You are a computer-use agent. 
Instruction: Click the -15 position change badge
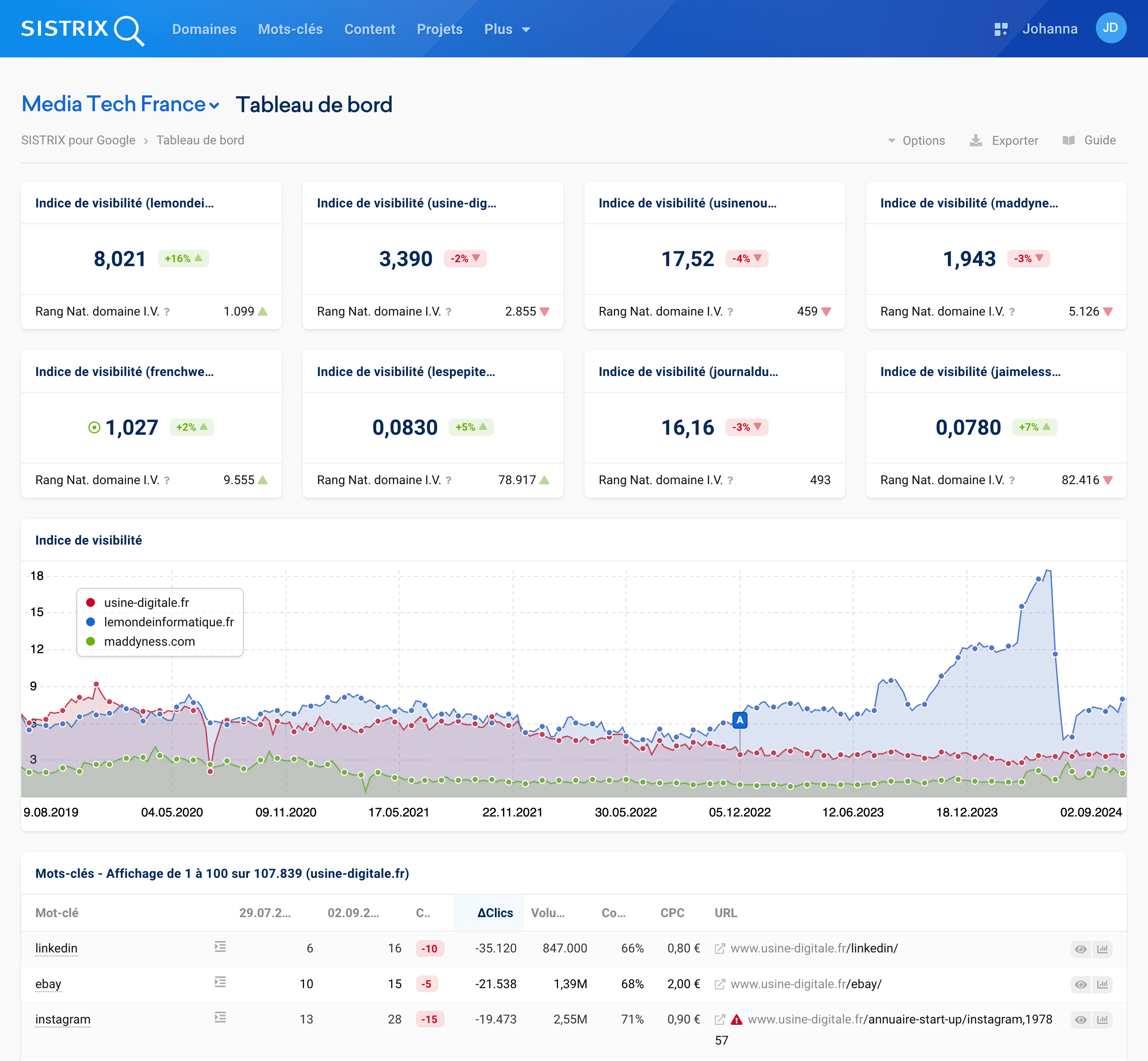430,1020
